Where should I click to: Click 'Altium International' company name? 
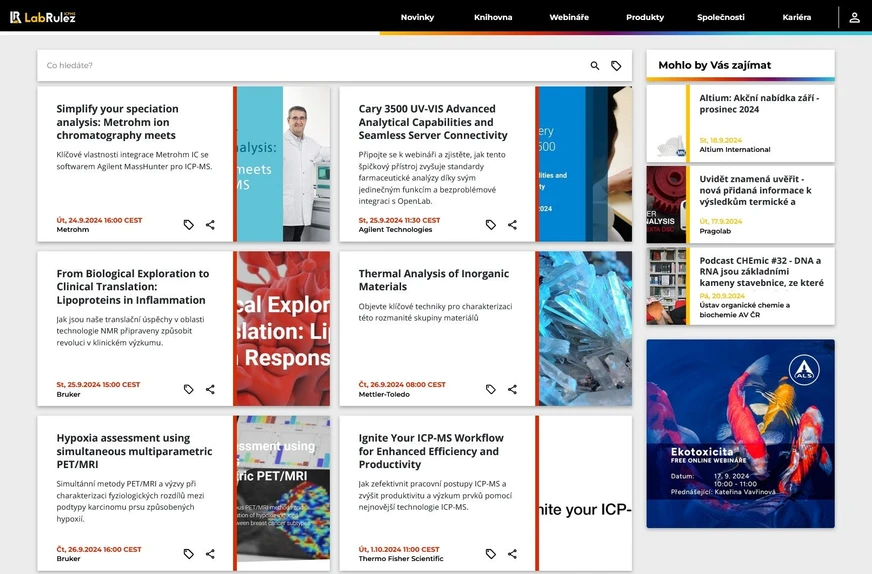coord(735,150)
